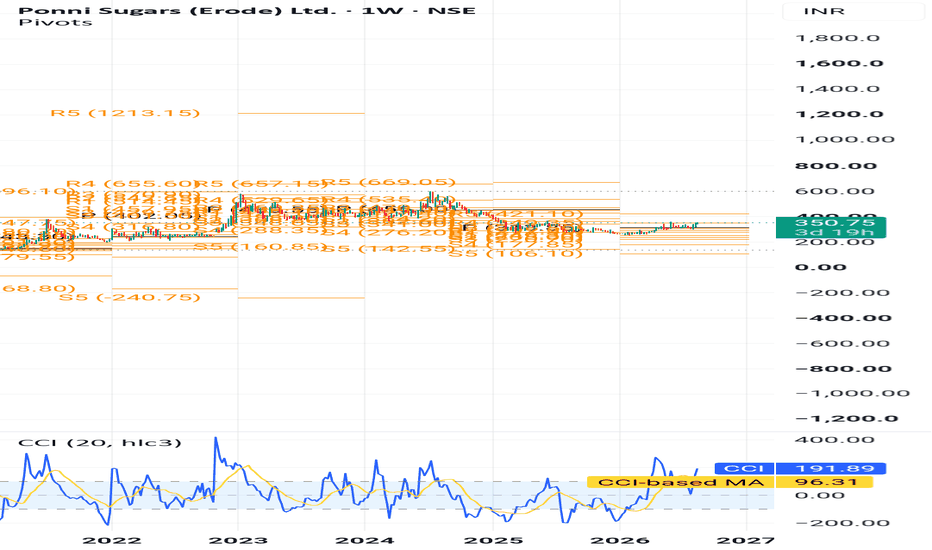
Task: Click the 2026 time axis label
Action: tap(619, 540)
